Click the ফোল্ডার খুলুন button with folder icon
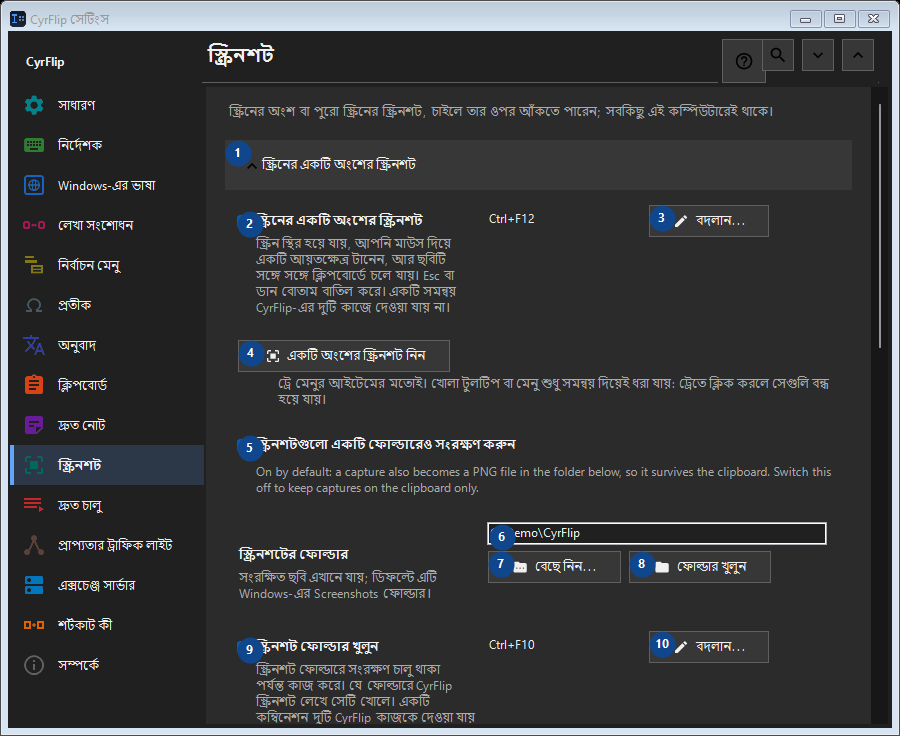This screenshot has width=900, height=736. click(700, 567)
